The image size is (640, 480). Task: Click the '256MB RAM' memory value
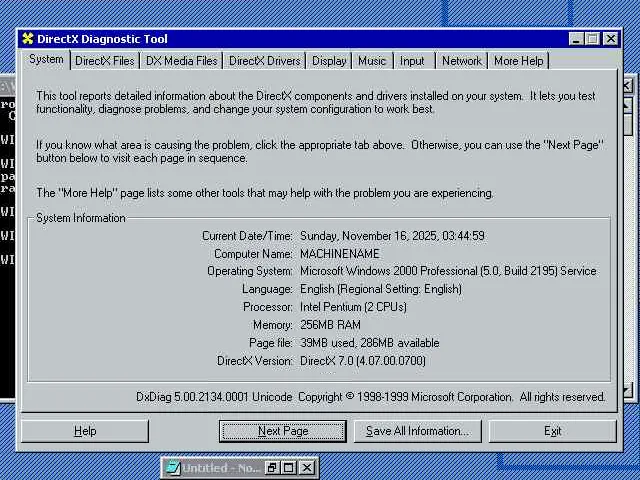(x=330, y=325)
